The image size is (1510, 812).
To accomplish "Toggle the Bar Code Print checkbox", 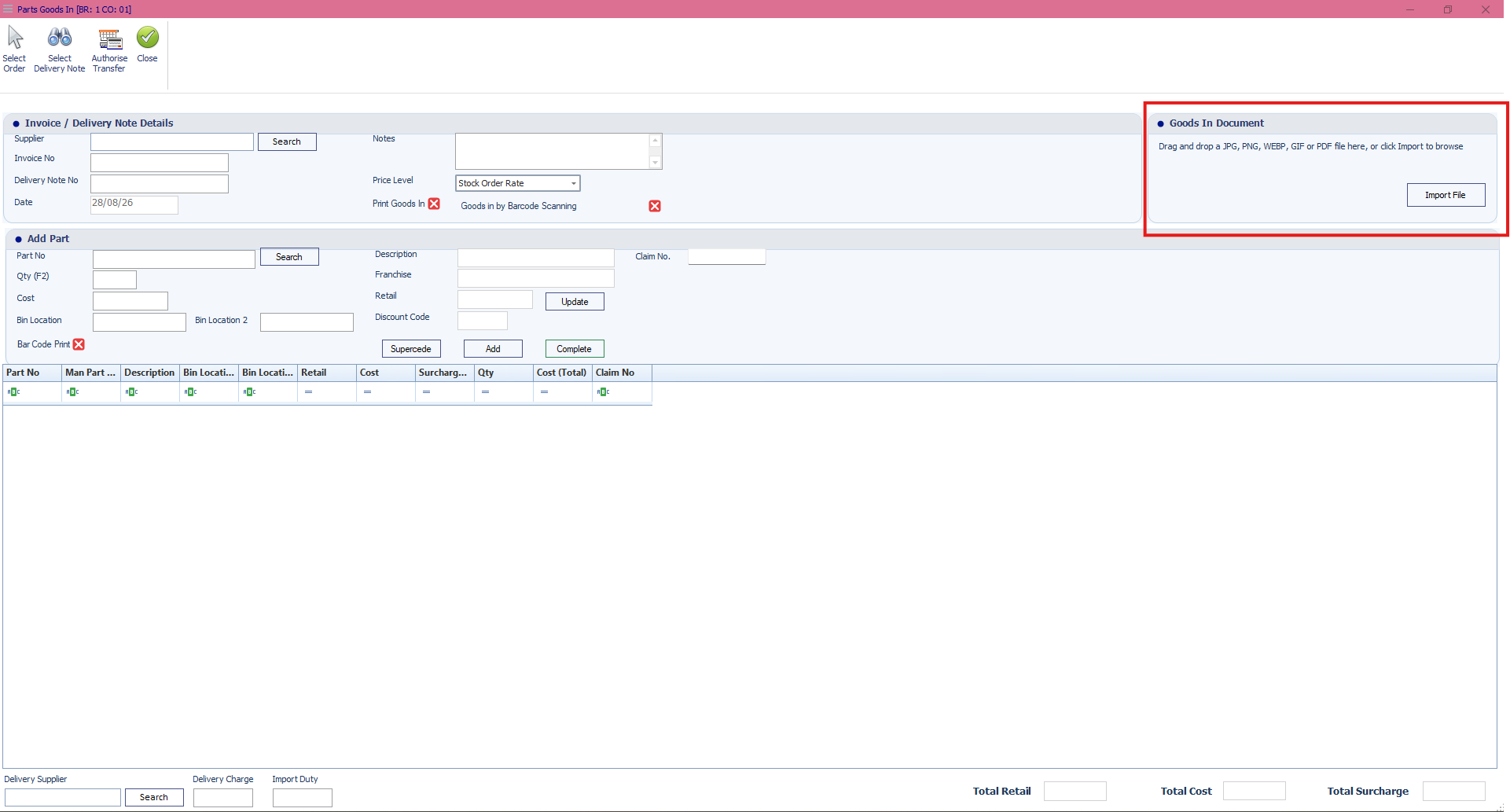I will click(79, 344).
